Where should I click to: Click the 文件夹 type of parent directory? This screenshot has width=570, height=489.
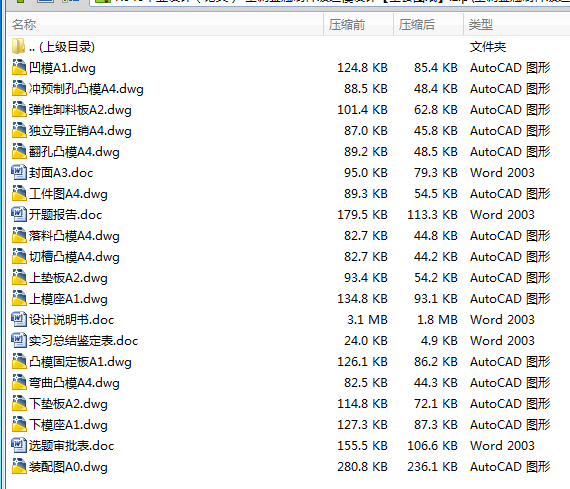(488, 47)
